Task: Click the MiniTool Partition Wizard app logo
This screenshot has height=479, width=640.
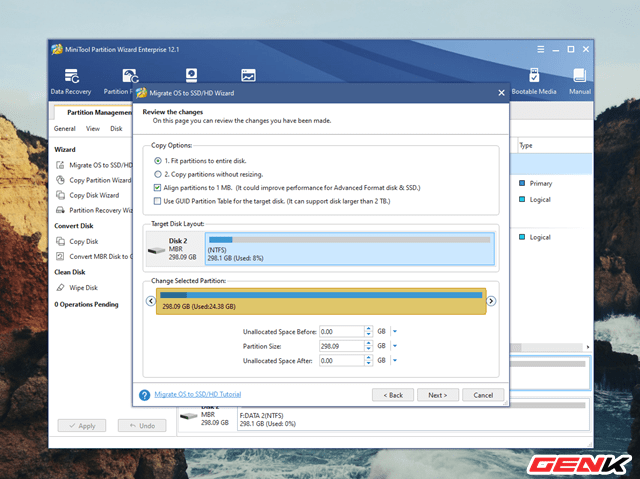Action: click(x=57, y=49)
